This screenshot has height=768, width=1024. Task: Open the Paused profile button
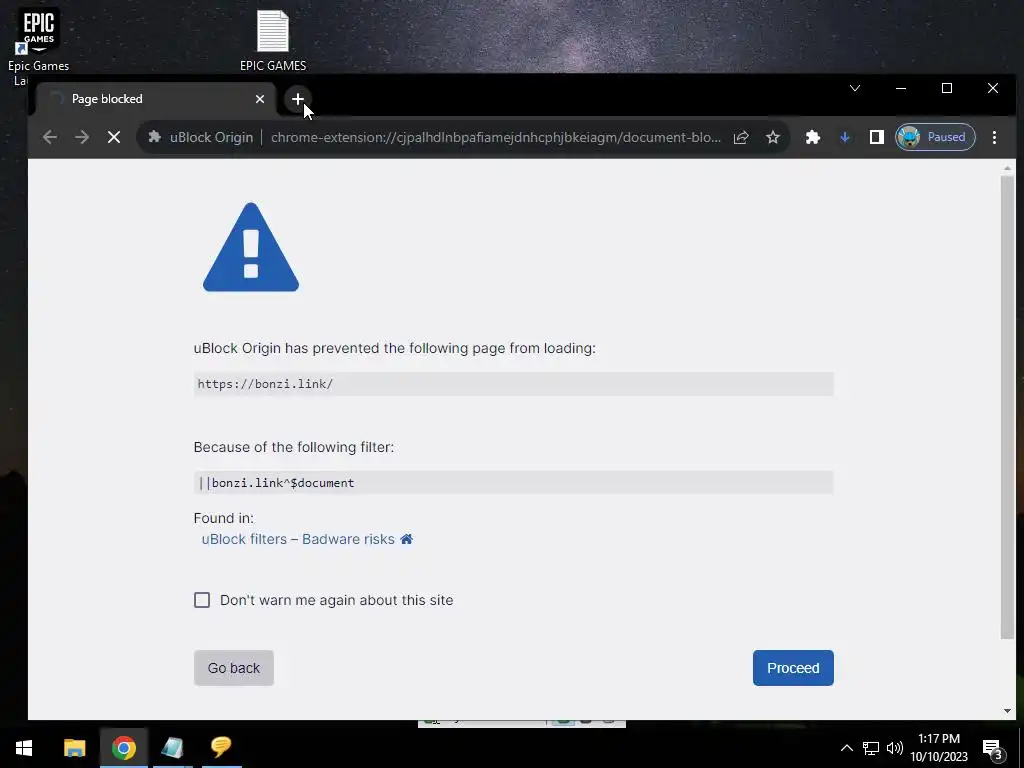click(x=935, y=137)
